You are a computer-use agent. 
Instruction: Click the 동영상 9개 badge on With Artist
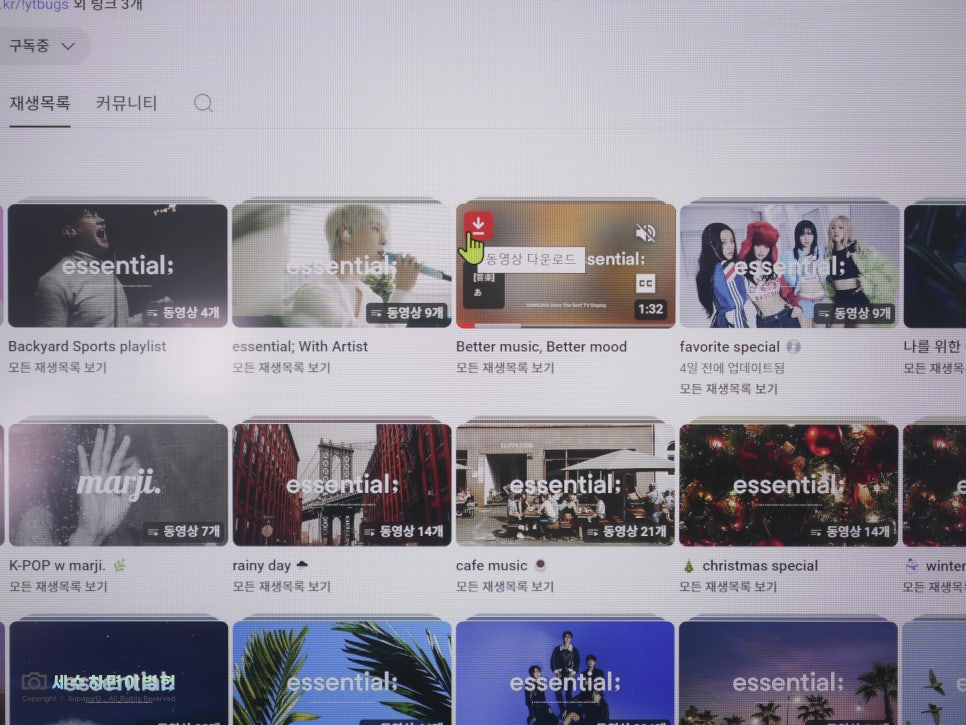(407, 313)
